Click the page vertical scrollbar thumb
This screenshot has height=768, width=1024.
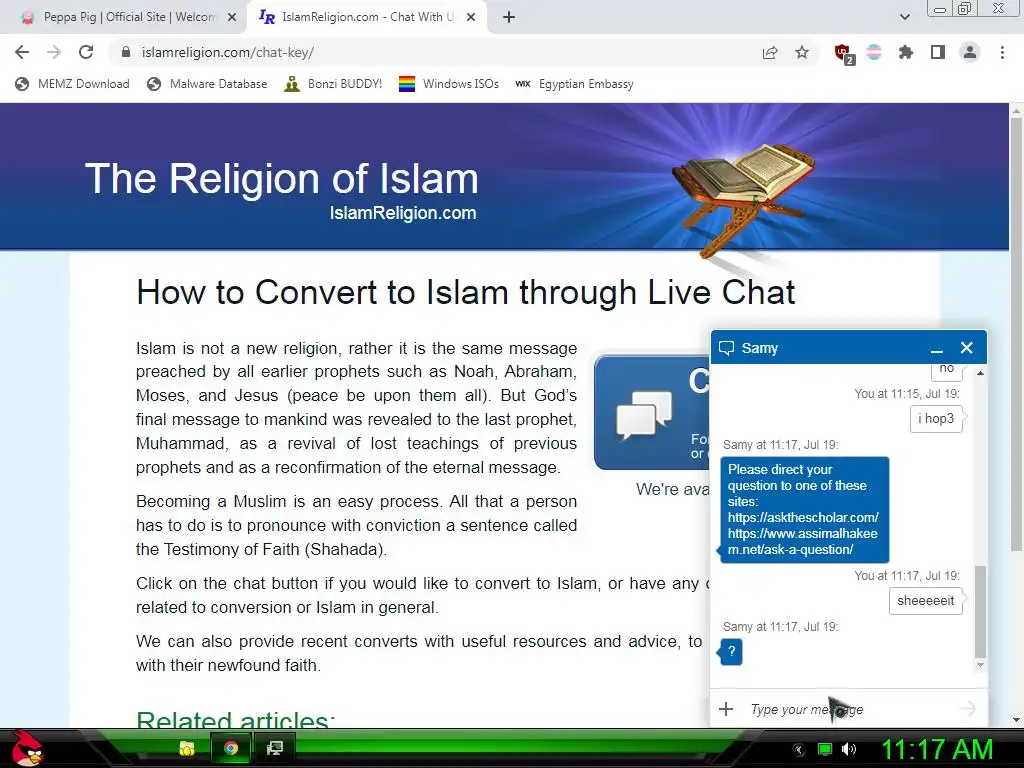click(1016, 333)
